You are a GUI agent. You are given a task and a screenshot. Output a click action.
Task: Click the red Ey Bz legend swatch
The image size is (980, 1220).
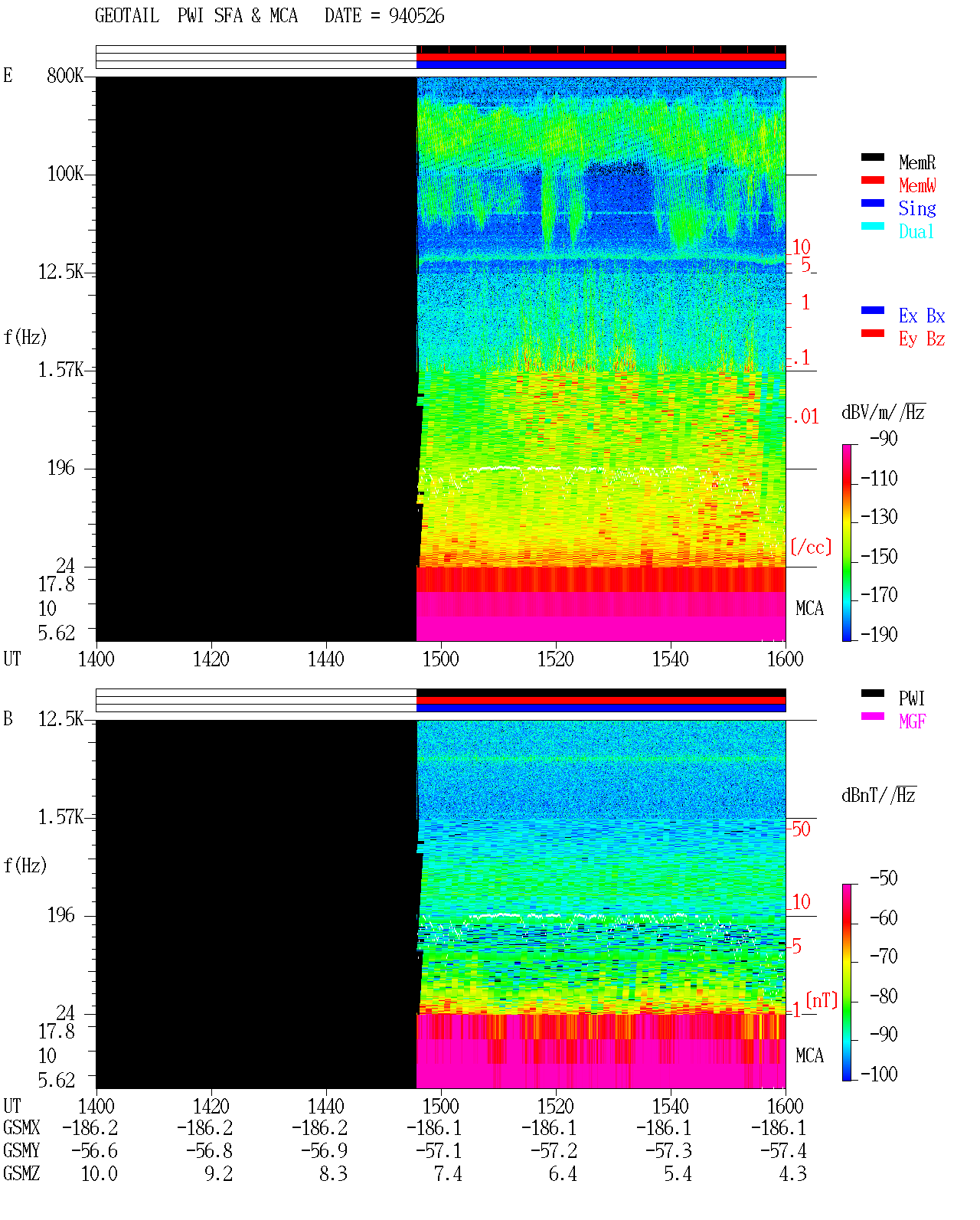(x=873, y=334)
